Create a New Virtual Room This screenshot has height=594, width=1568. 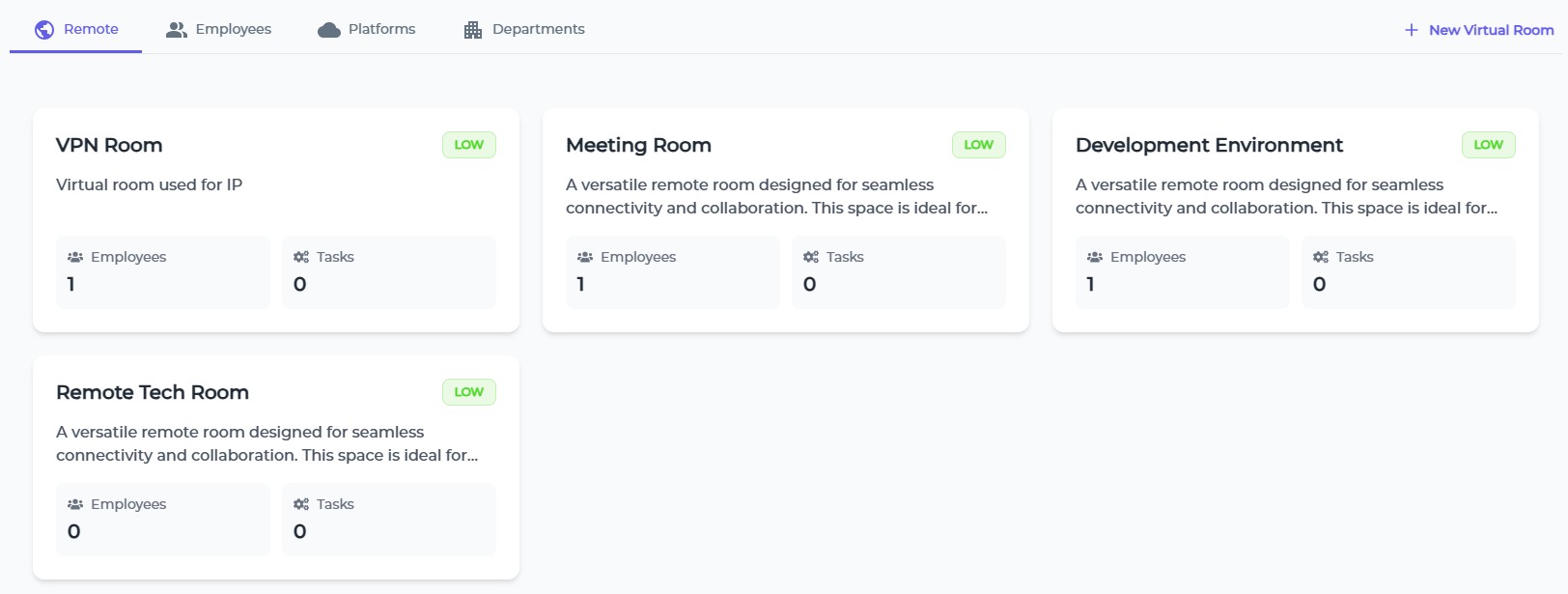coord(1490,30)
